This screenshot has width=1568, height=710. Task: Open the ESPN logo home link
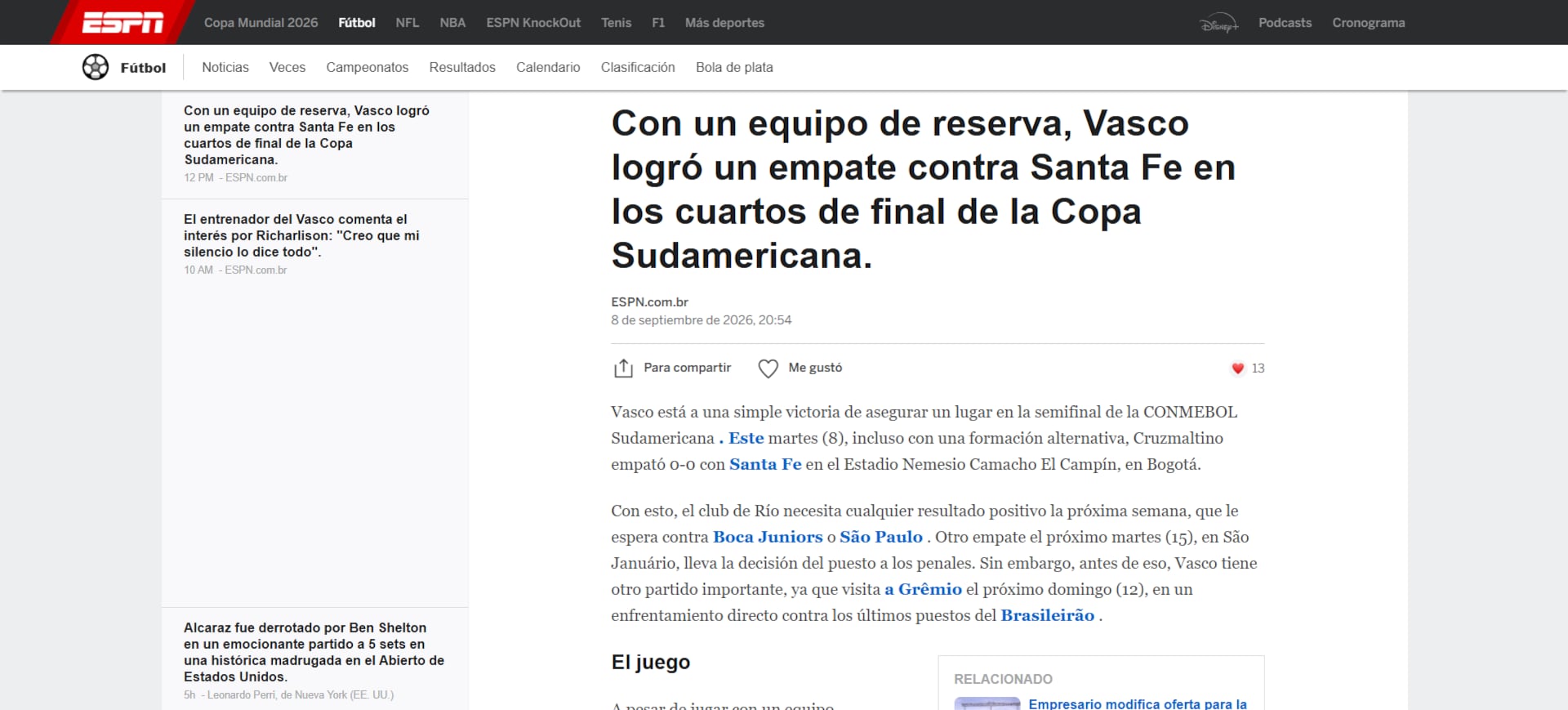(122, 23)
